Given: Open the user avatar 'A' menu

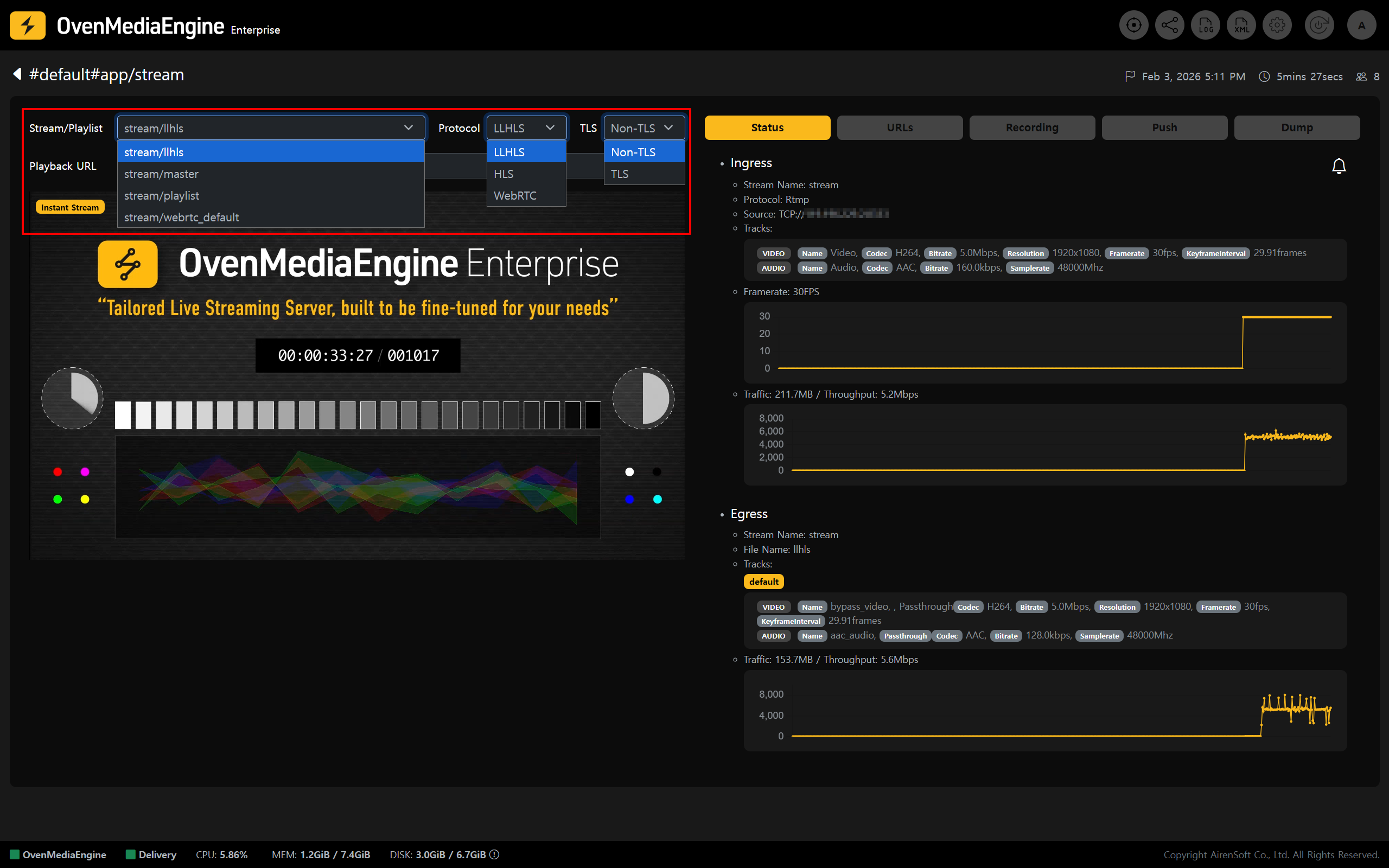Looking at the screenshot, I should [x=1361, y=25].
